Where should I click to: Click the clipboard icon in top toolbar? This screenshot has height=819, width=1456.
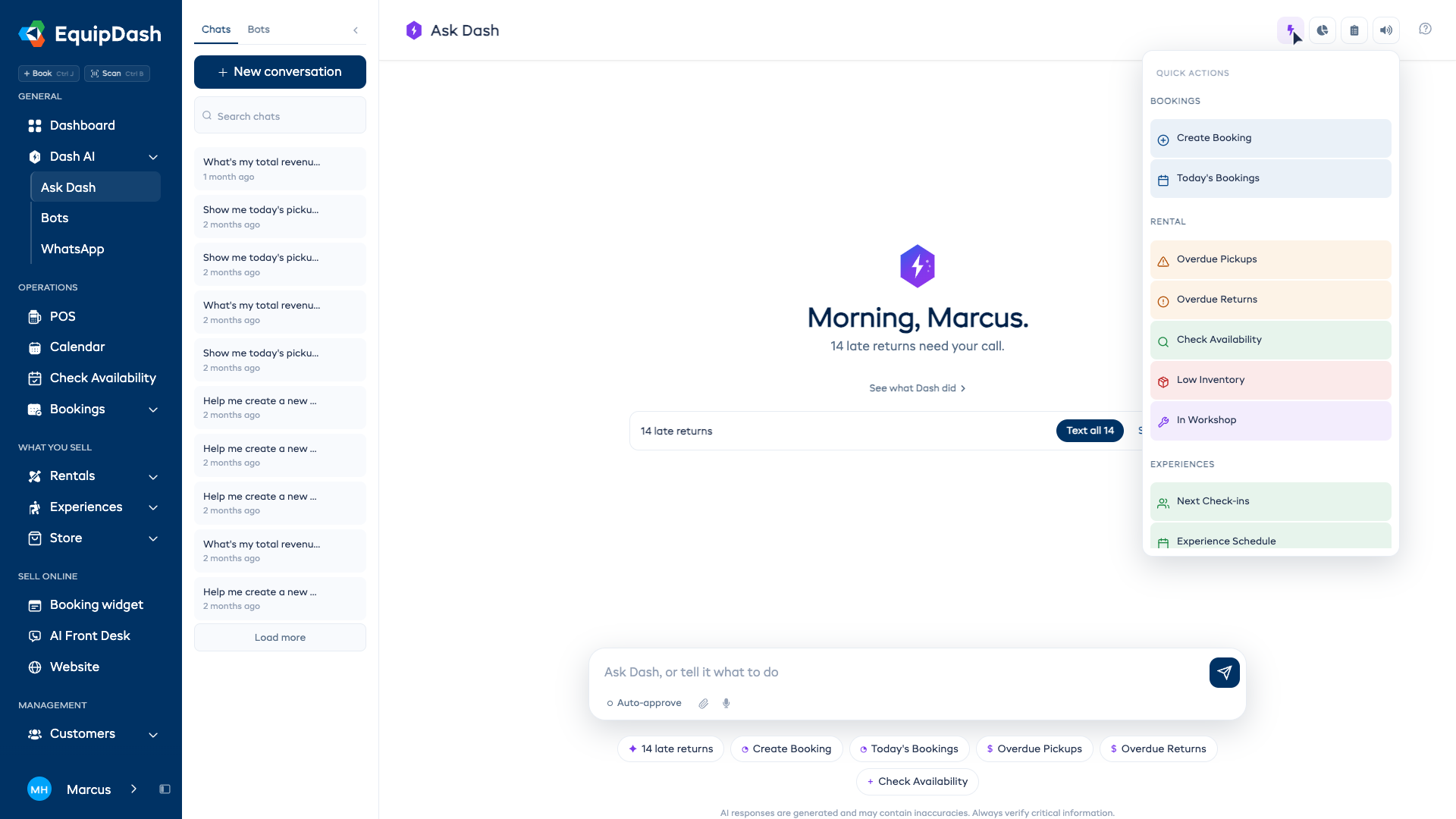coord(1354,30)
